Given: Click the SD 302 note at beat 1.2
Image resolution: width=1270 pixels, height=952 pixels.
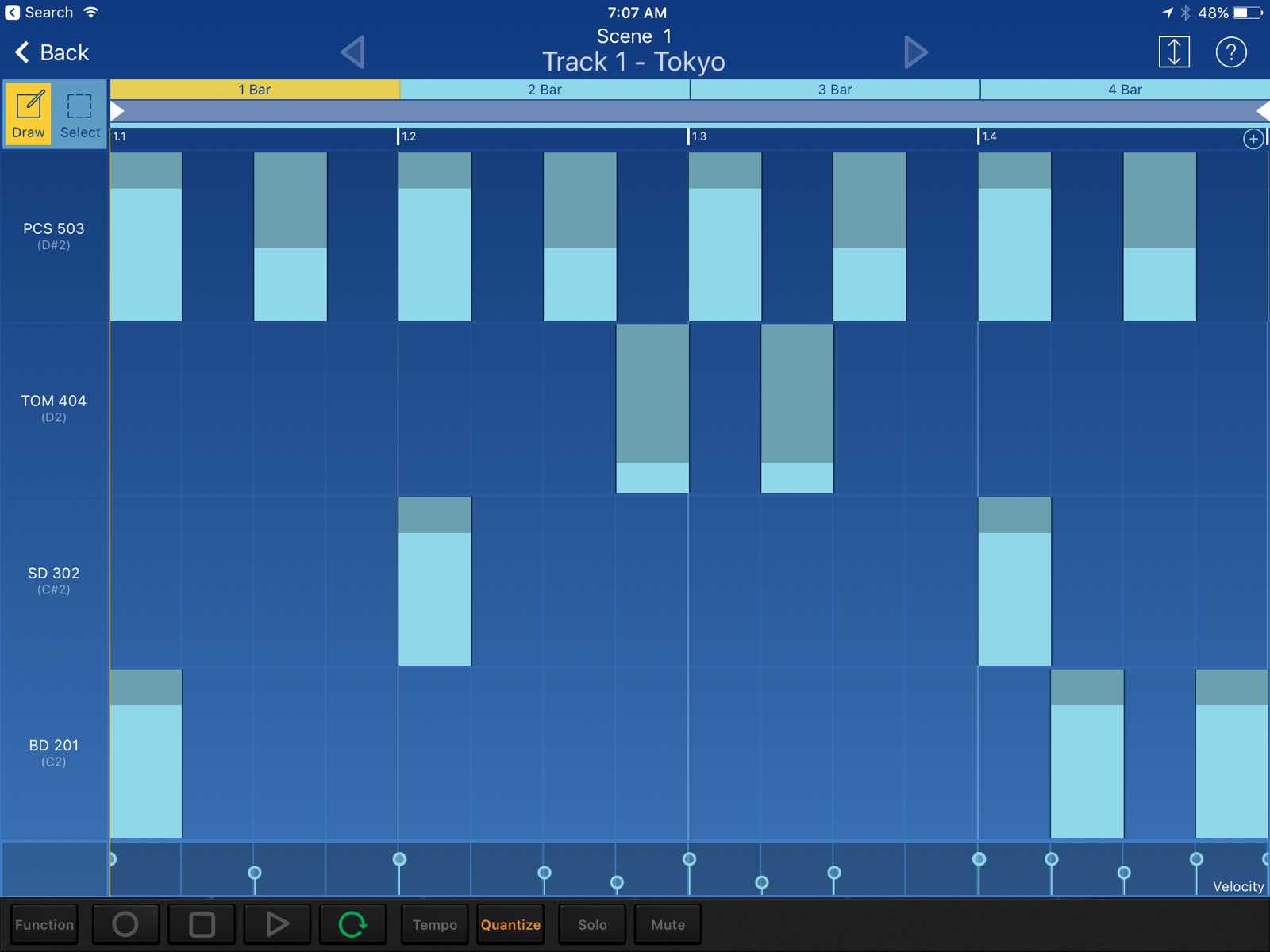Looking at the screenshot, I should coord(435,581).
